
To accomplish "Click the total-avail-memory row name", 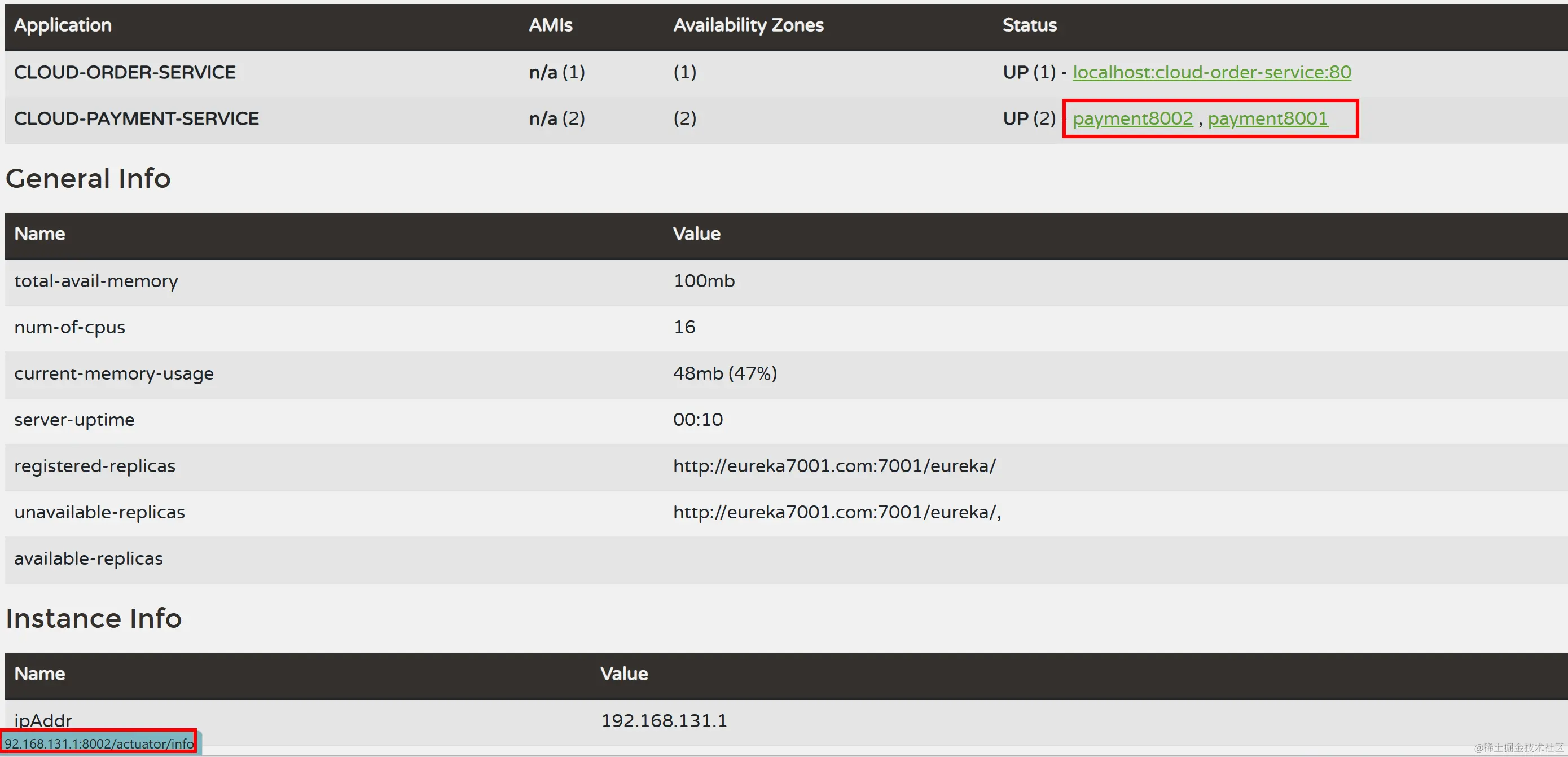I will [x=96, y=281].
